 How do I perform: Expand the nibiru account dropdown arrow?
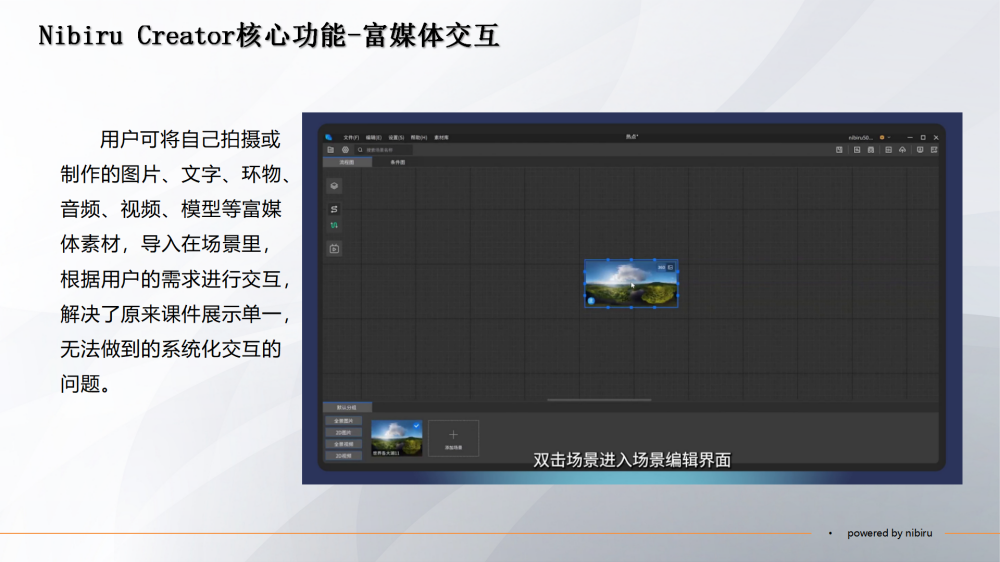[x=889, y=137]
